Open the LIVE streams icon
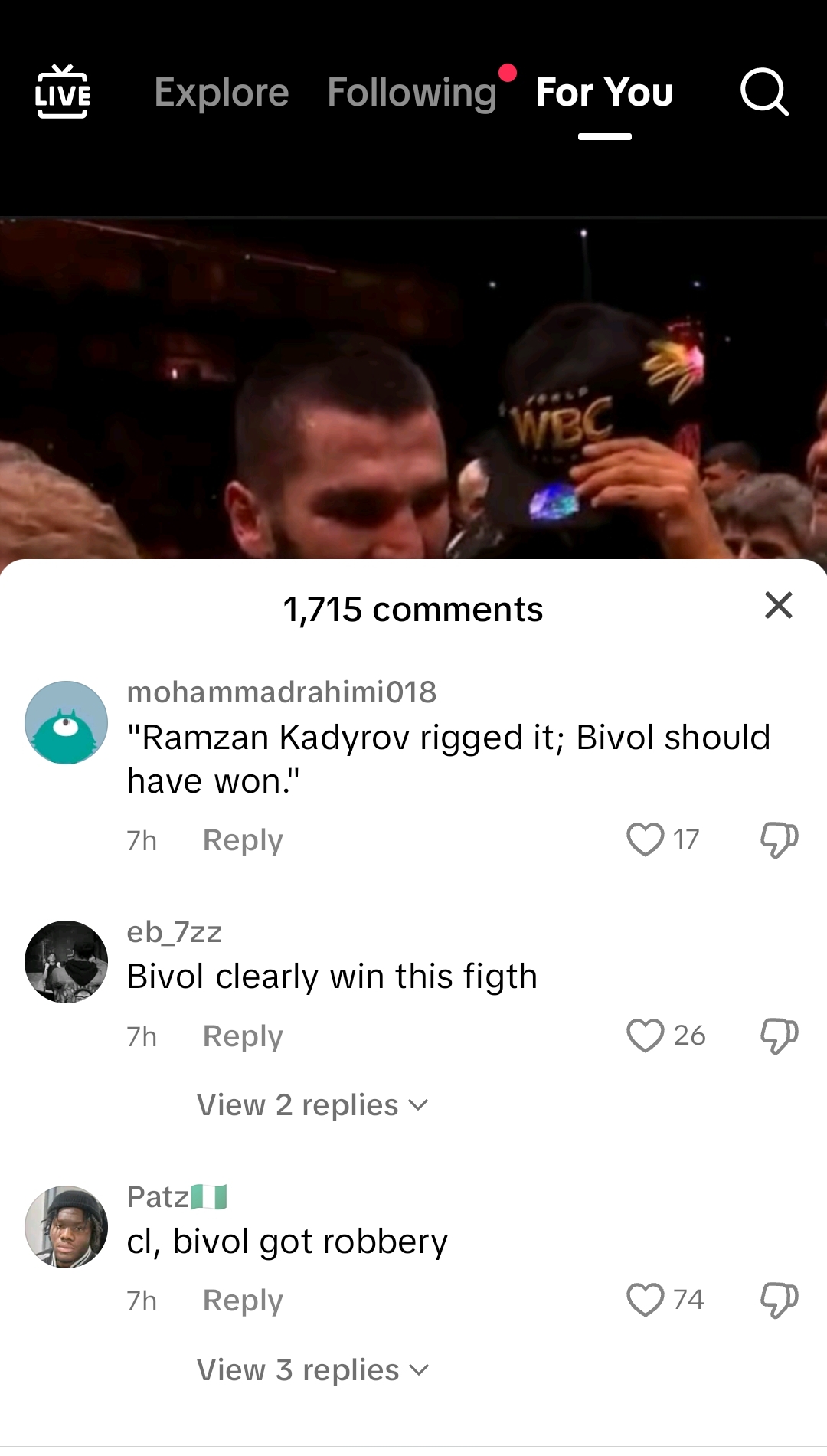 point(63,92)
